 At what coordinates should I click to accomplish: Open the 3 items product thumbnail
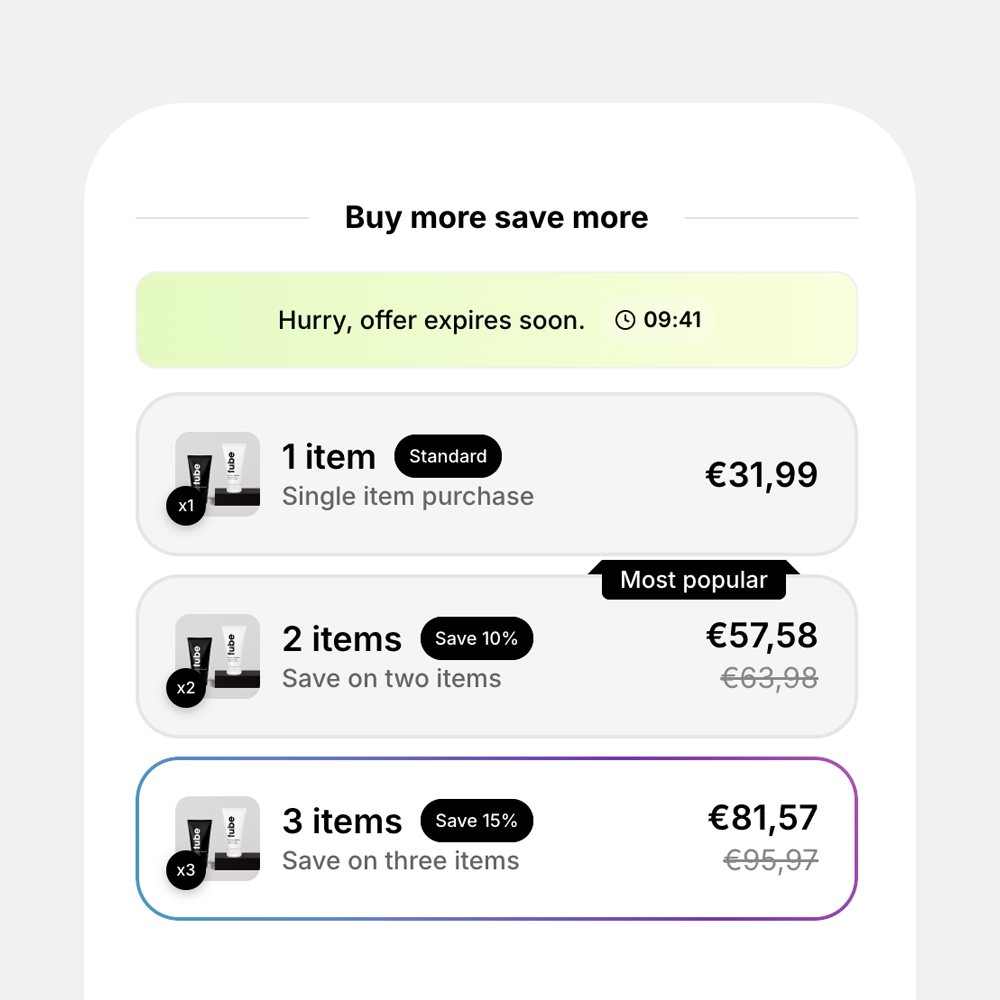point(217,839)
